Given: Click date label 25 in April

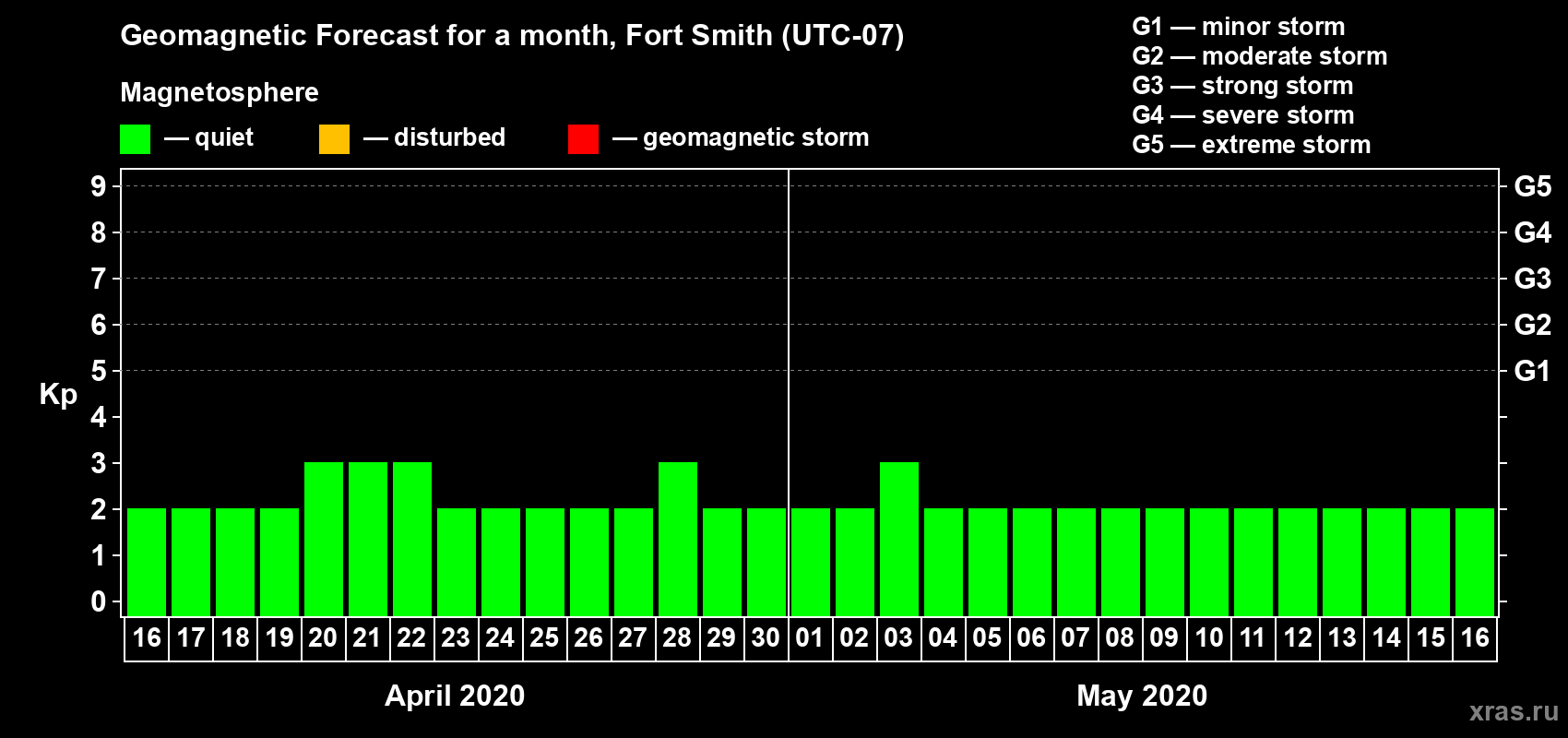Looking at the screenshot, I should coord(544,637).
